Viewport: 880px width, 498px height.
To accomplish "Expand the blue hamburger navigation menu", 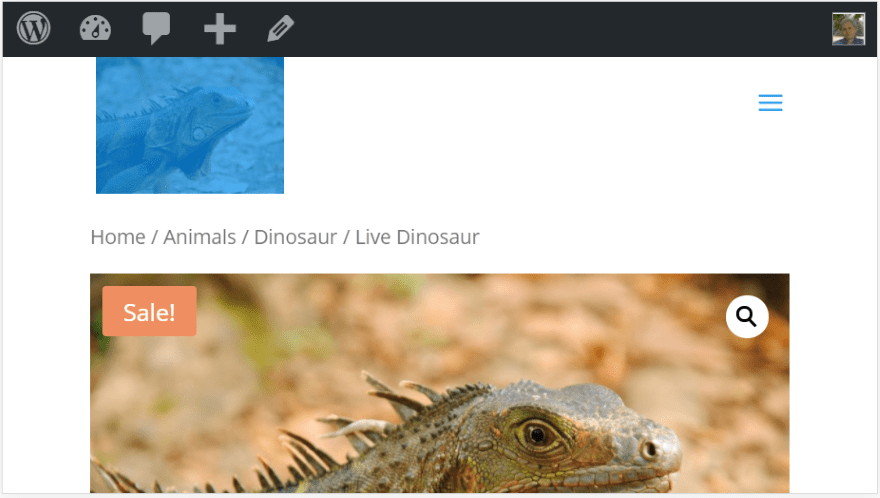I will coord(770,103).
